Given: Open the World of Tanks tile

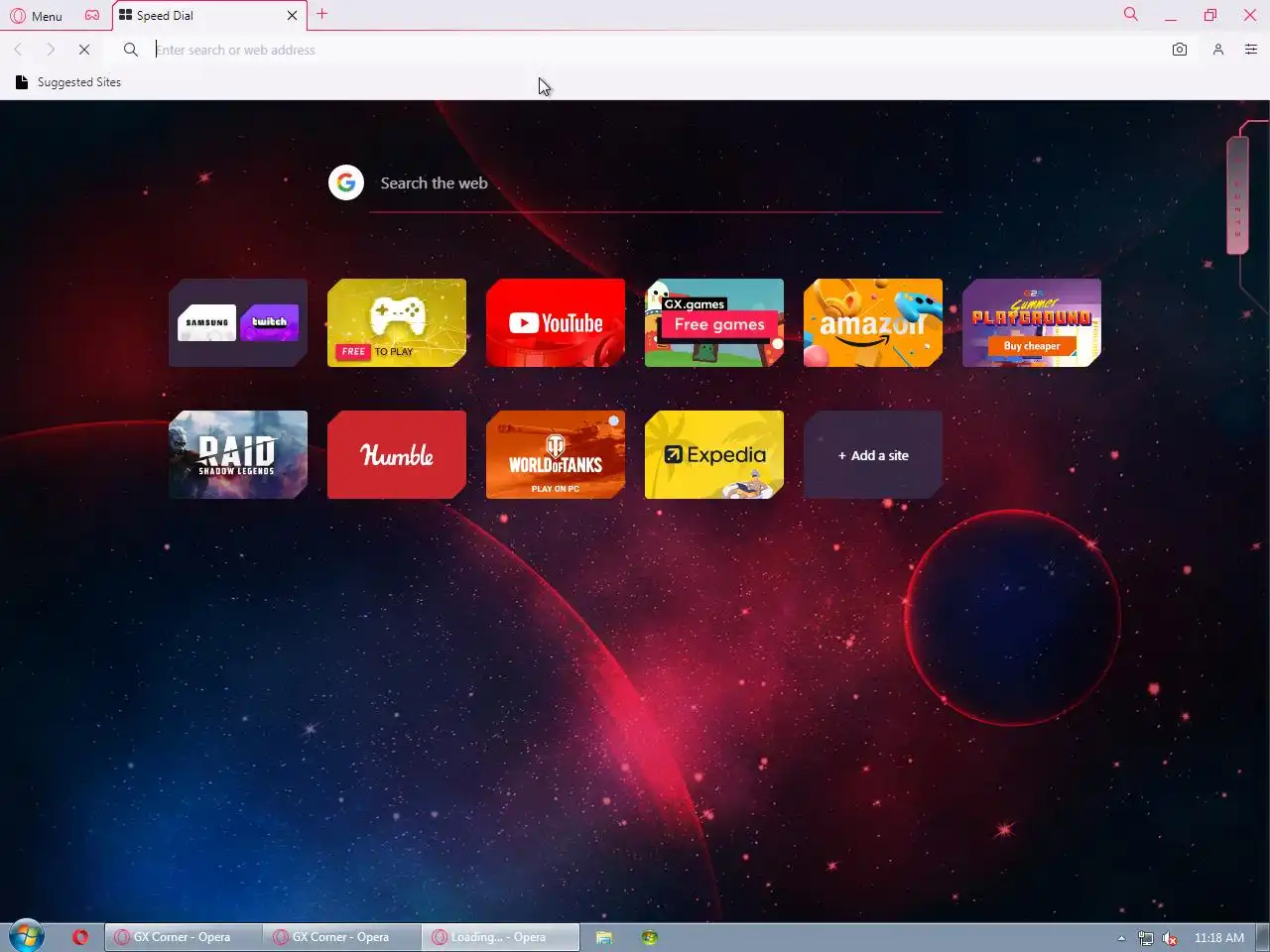Looking at the screenshot, I should 556,454.
